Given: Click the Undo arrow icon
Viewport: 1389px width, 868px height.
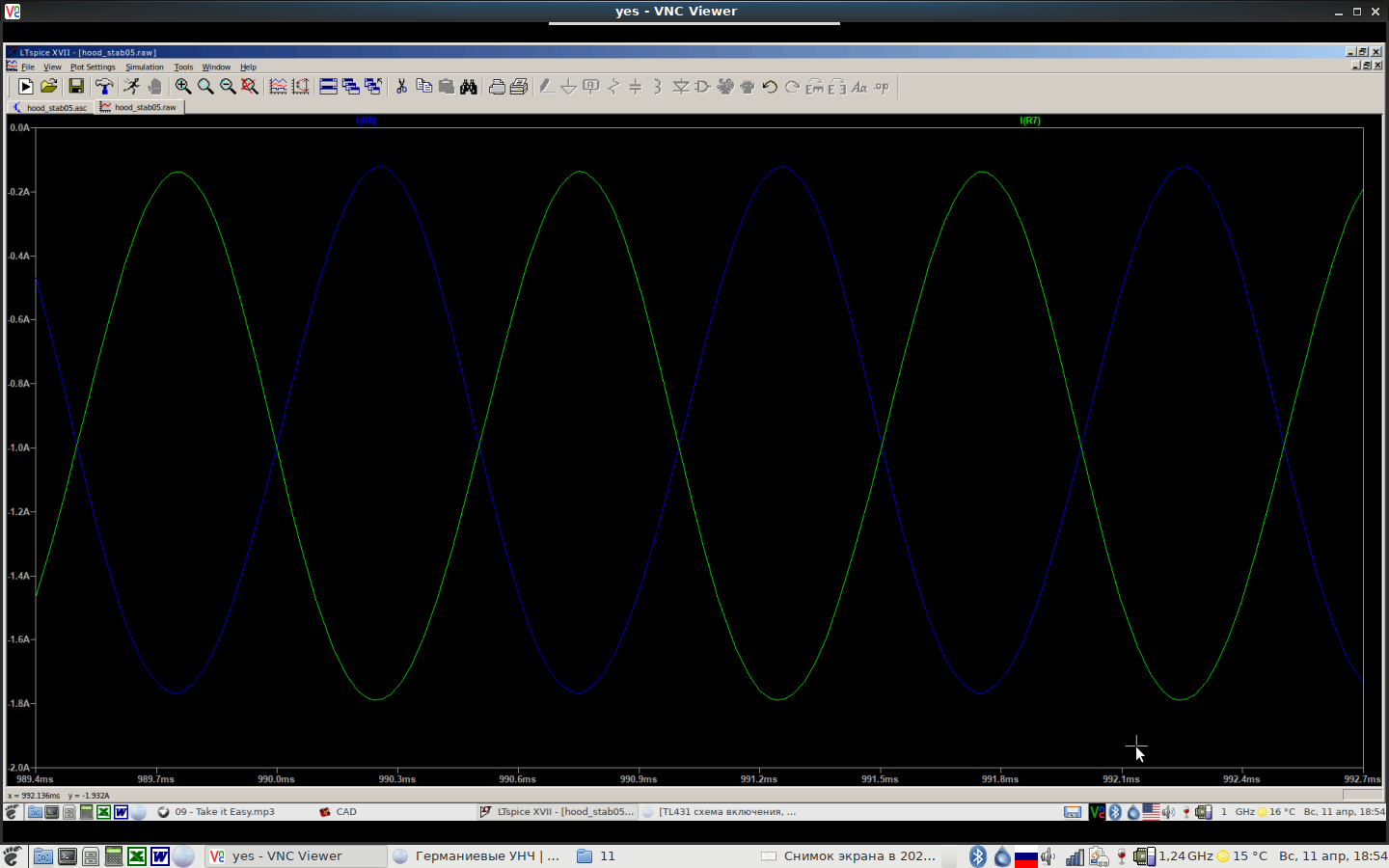Looking at the screenshot, I should pos(770,87).
